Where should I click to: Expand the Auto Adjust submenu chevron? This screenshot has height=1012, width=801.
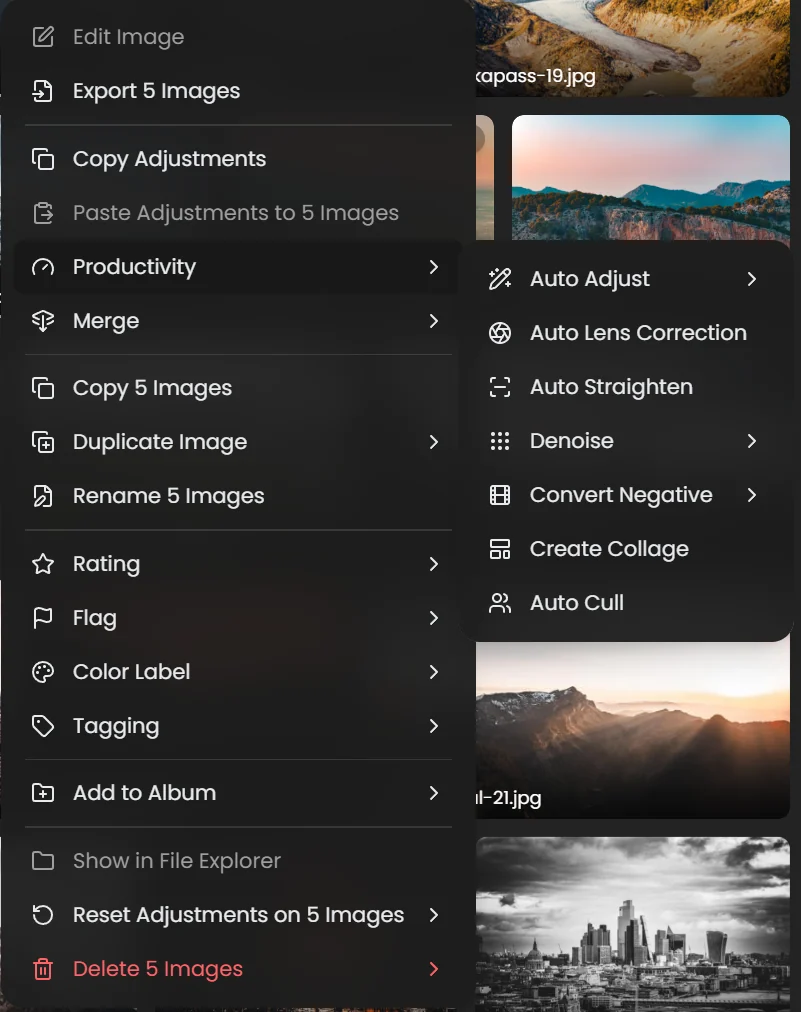[x=751, y=279]
